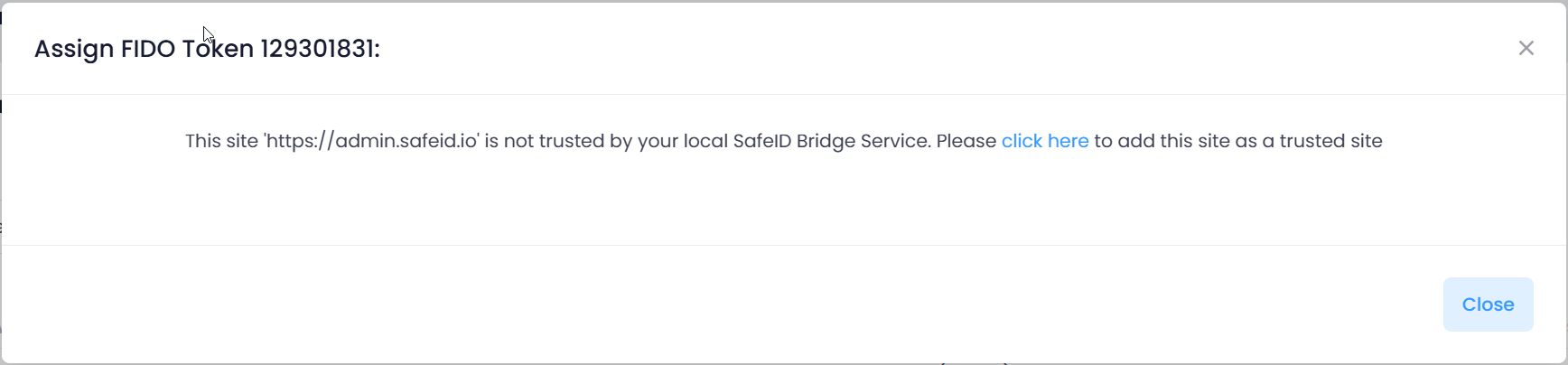1568x365 pixels.
Task: Click the 'This site' text at message start
Action: coord(221,141)
